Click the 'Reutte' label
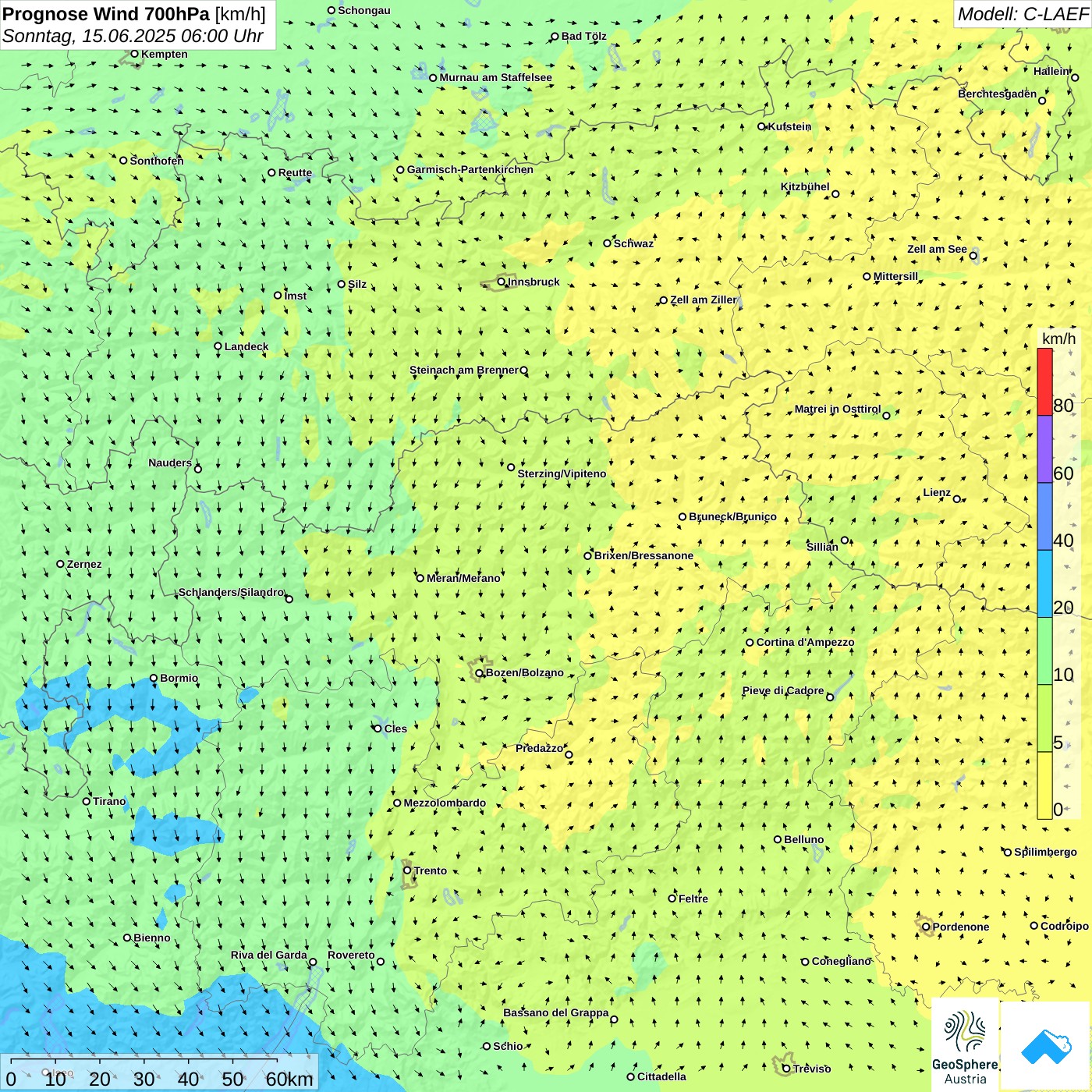 [x=296, y=173]
